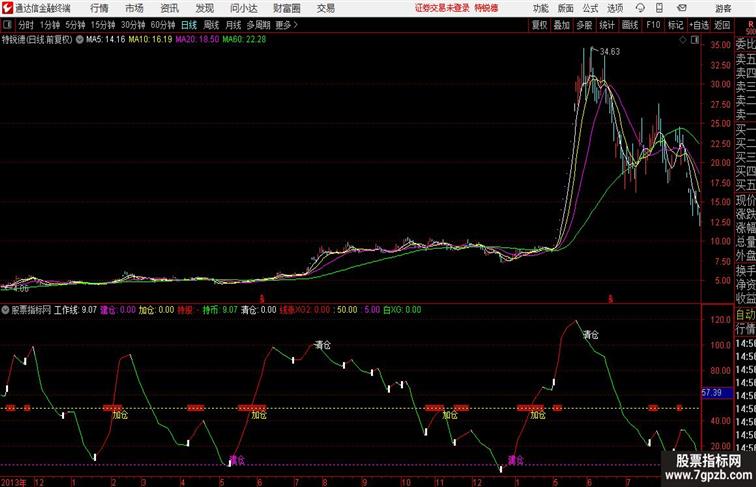Switch to the 60分钟 period tab

coord(163,25)
